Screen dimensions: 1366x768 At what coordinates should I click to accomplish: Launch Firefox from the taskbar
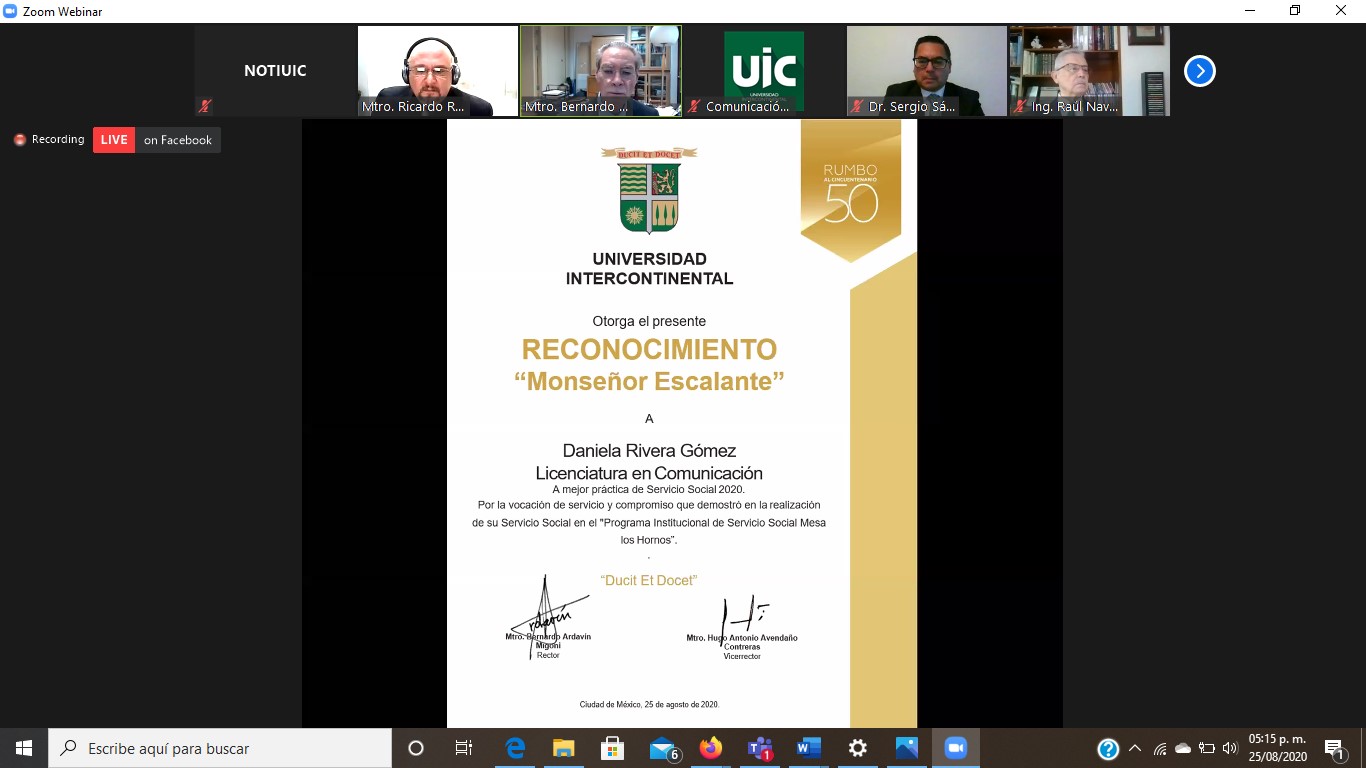pos(711,748)
